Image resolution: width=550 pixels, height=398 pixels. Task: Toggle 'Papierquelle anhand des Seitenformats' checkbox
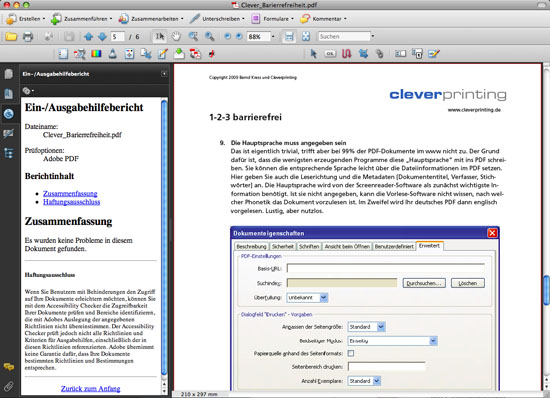click(351, 353)
